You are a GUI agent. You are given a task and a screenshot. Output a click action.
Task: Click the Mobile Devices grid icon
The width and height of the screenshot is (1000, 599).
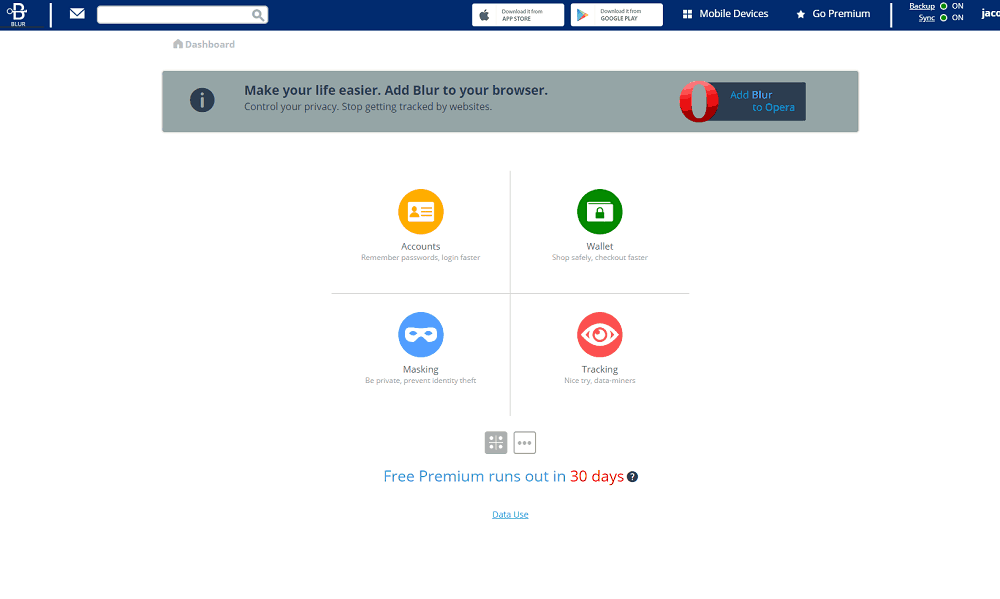(x=688, y=14)
